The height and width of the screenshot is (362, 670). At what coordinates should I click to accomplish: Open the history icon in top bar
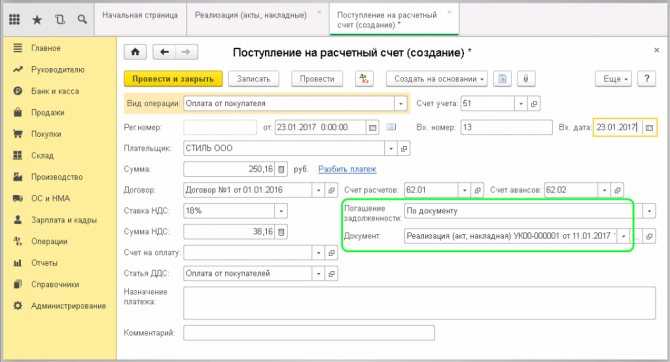pyautogui.click(x=60, y=19)
